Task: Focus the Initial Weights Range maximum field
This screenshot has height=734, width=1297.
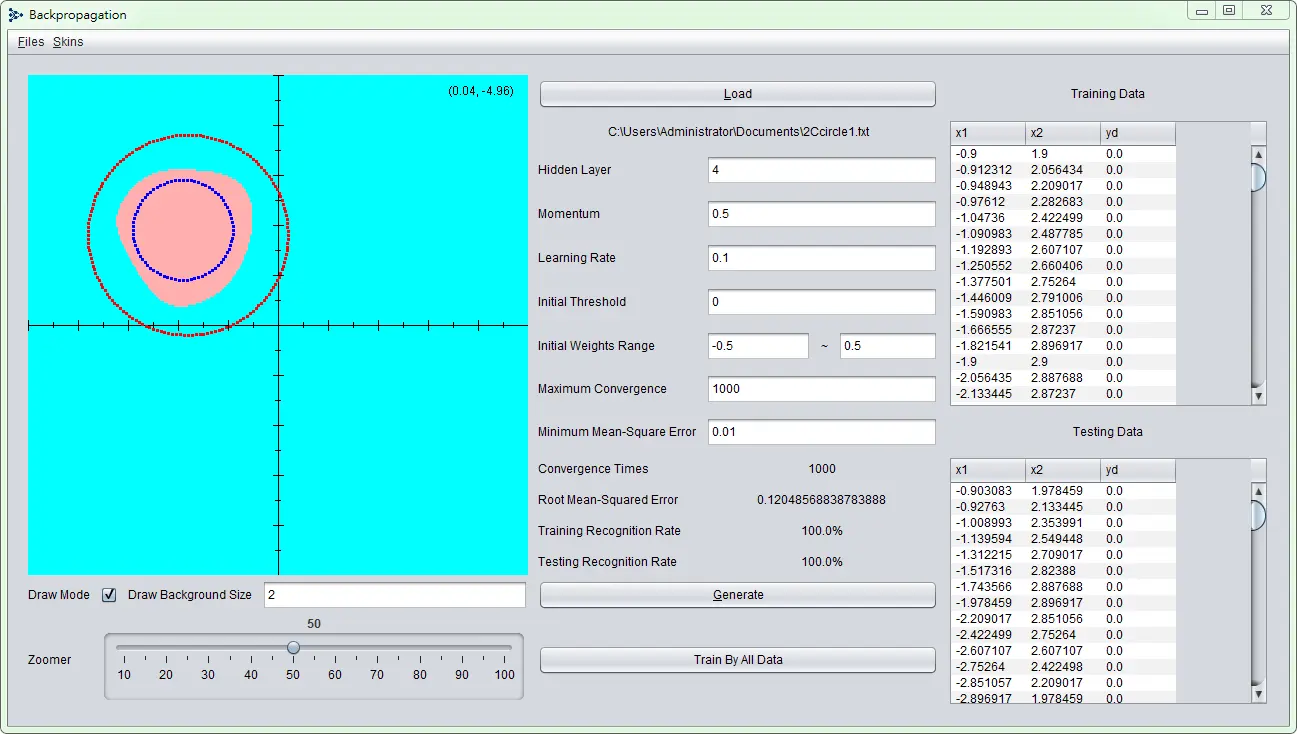Action: pyautogui.click(x=888, y=346)
